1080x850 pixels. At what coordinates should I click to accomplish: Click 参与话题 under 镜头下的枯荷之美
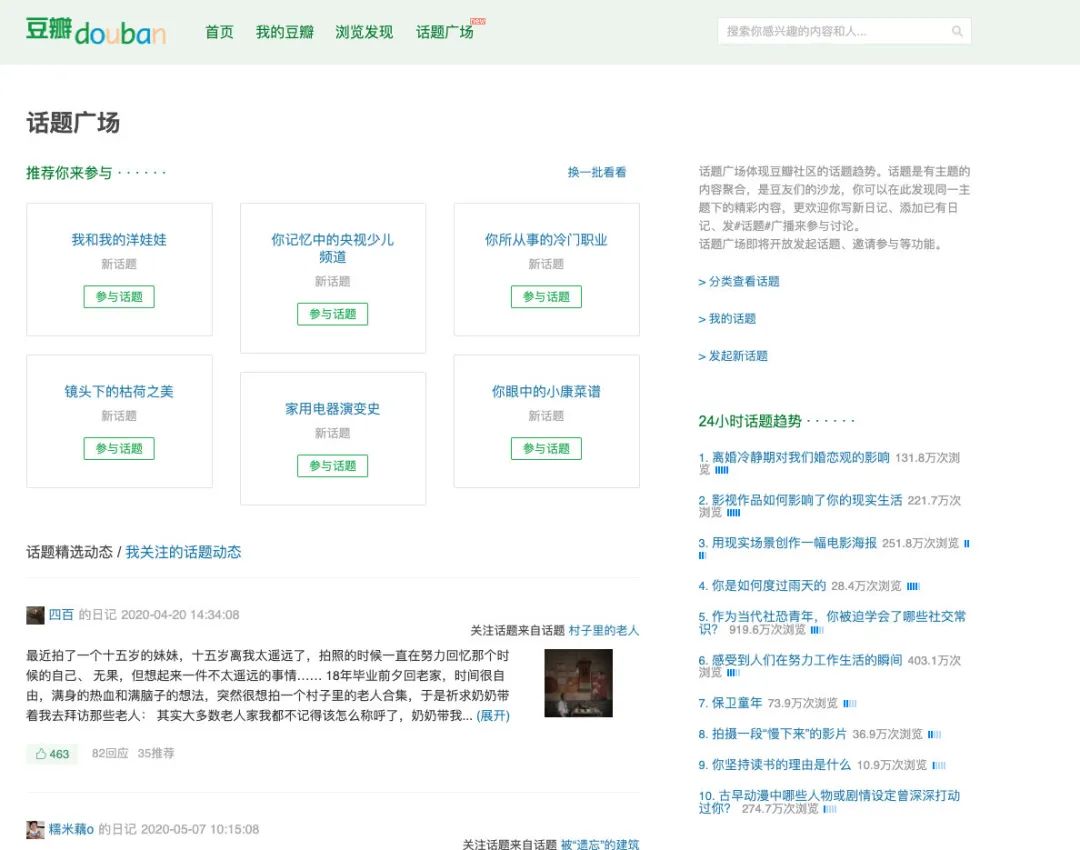pyautogui.click(x=119, y=448)
